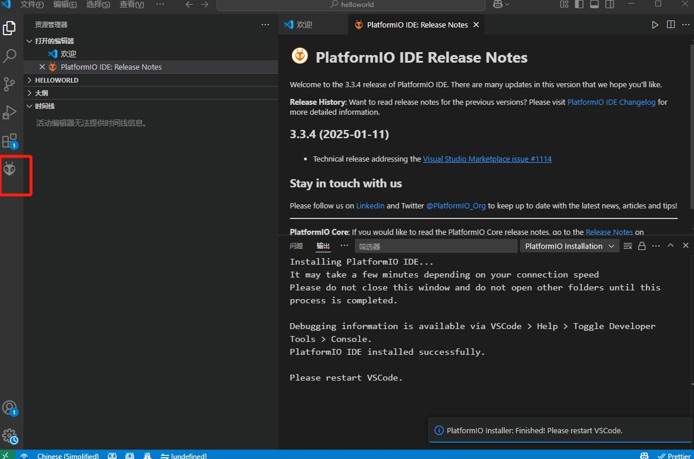Click the output filter input field

[434, 246]
